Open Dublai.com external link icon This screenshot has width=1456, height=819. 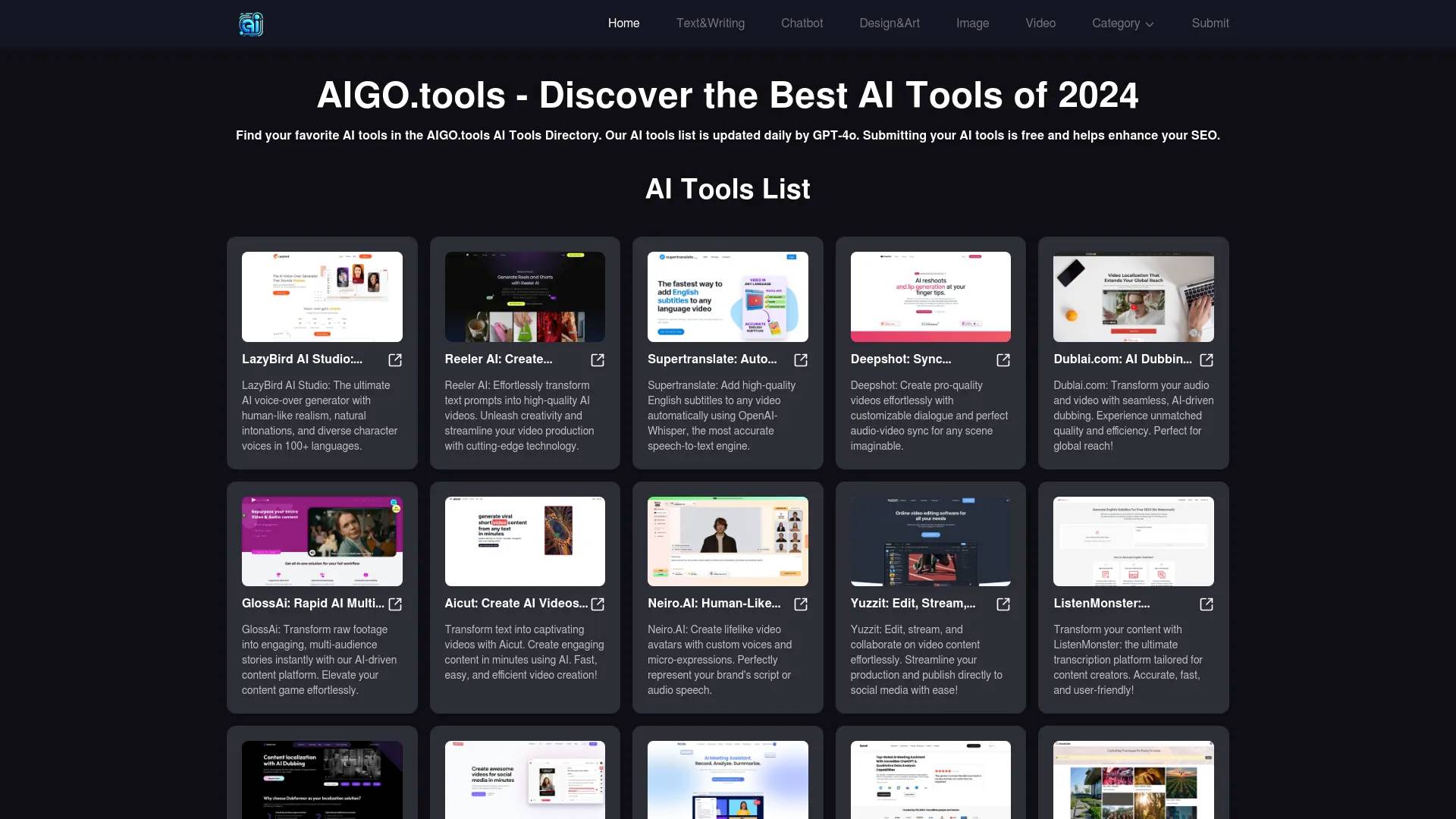(1207, 360)
